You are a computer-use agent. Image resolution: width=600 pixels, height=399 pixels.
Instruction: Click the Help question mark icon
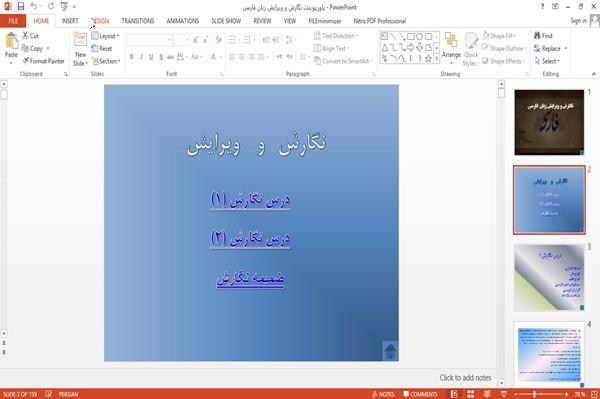542,7
